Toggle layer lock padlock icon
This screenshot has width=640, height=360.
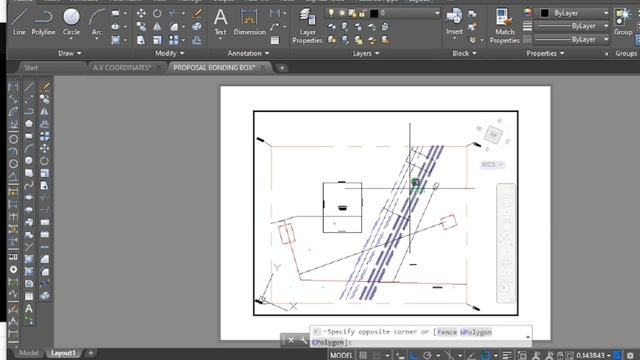362,13
